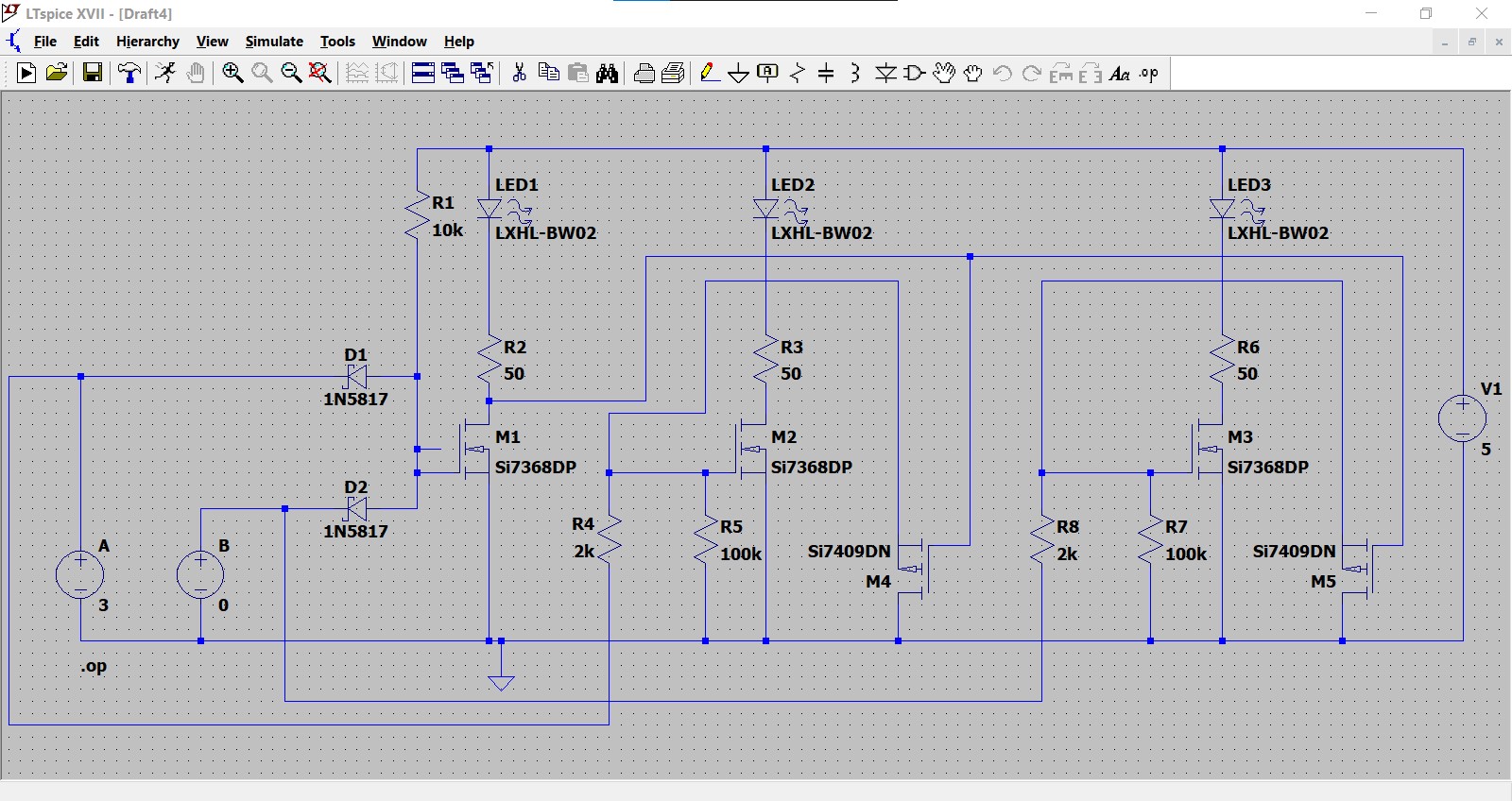Select voltage source B symbol
Screen dimensions: 1512x801
tap(200, 575)
